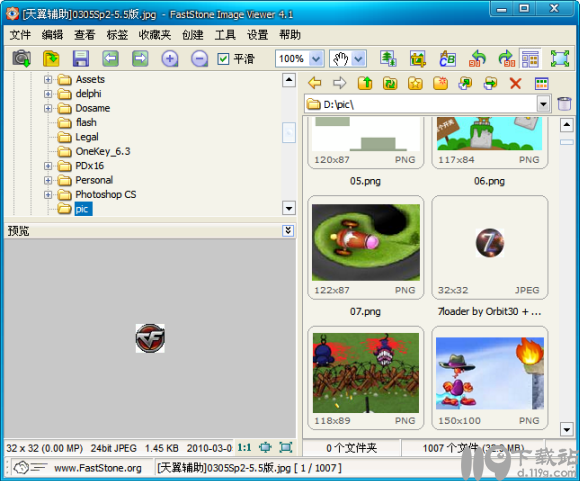Navigate forward in folder history
This screenshot has height=481, width=580.
[339, 83]
